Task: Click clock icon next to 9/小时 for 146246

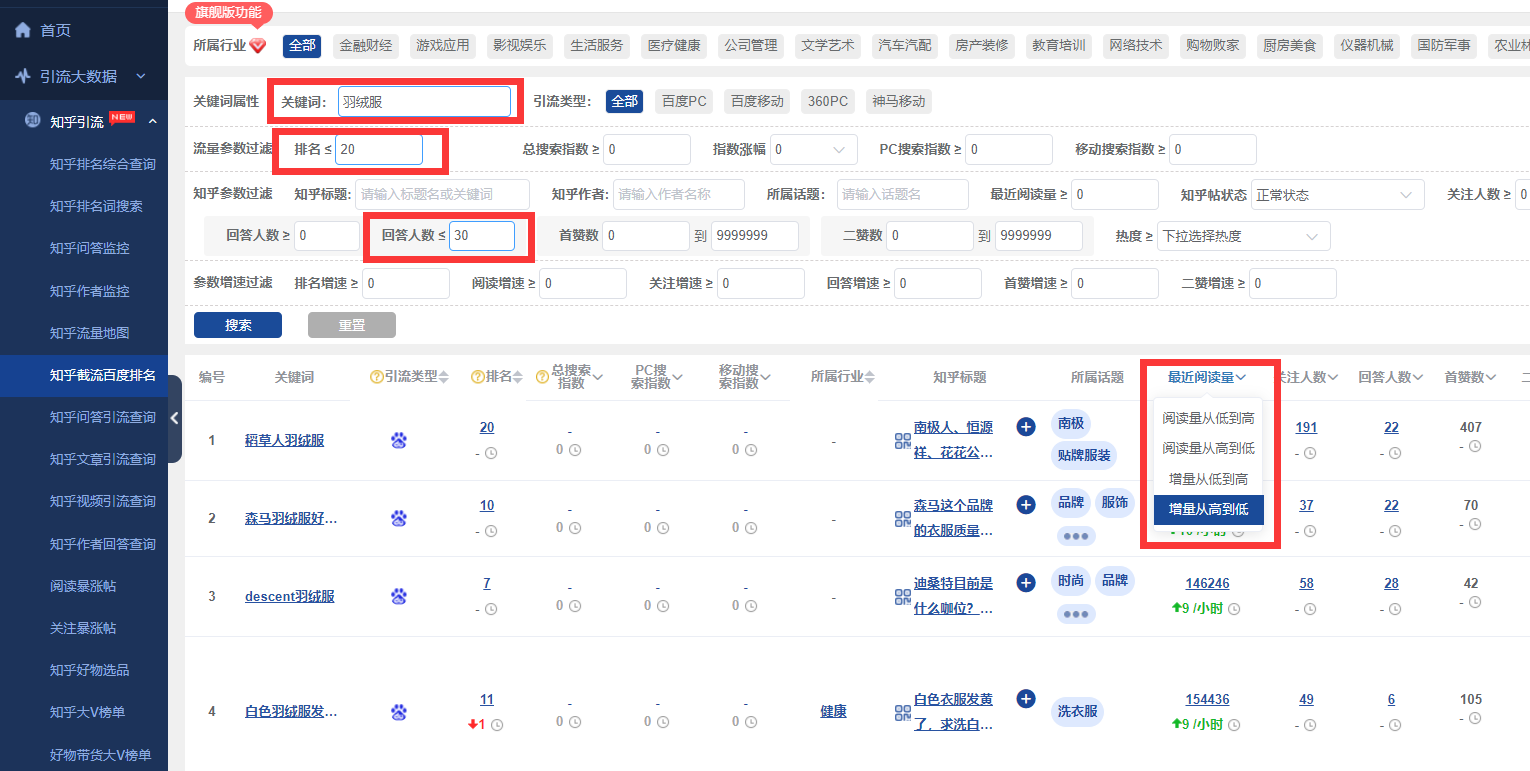Action: (1234, 609)
